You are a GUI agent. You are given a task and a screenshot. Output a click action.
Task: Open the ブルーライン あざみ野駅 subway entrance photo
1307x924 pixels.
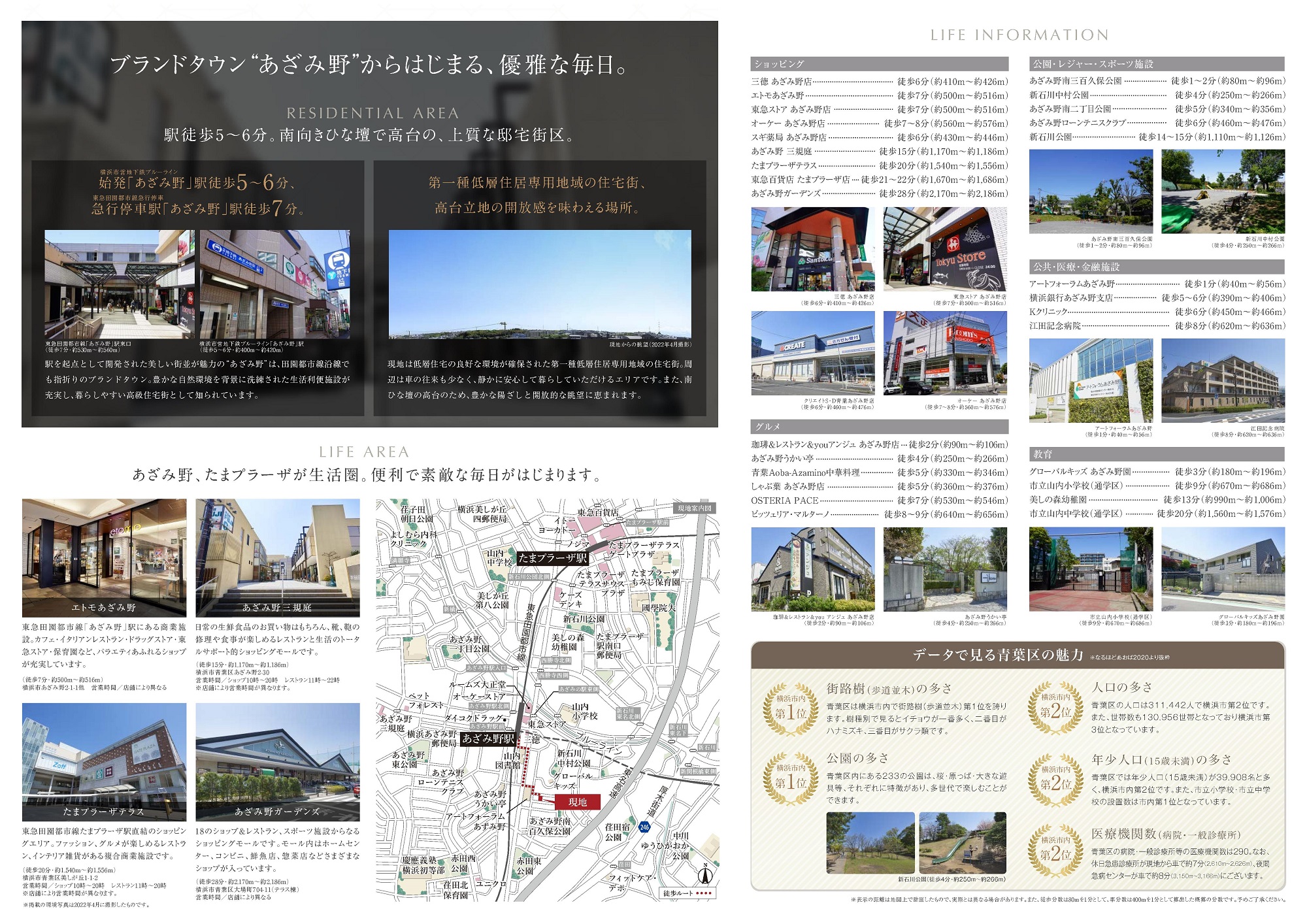coord(274,284)
